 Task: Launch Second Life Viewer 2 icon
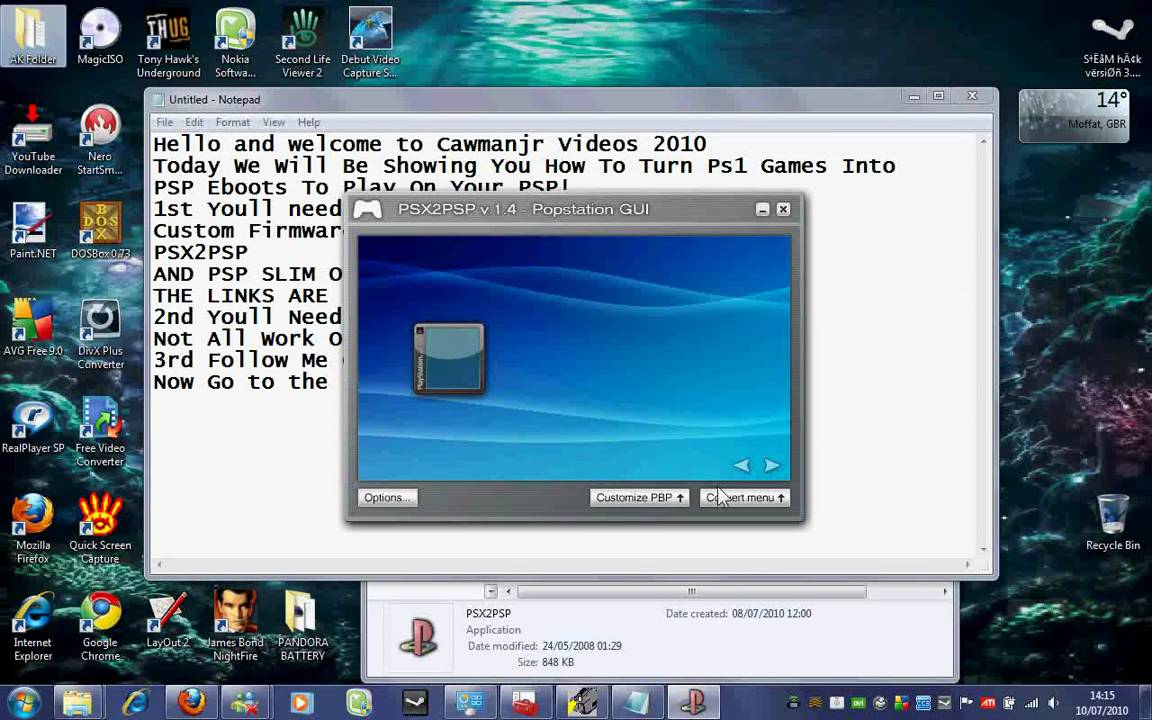303,43
